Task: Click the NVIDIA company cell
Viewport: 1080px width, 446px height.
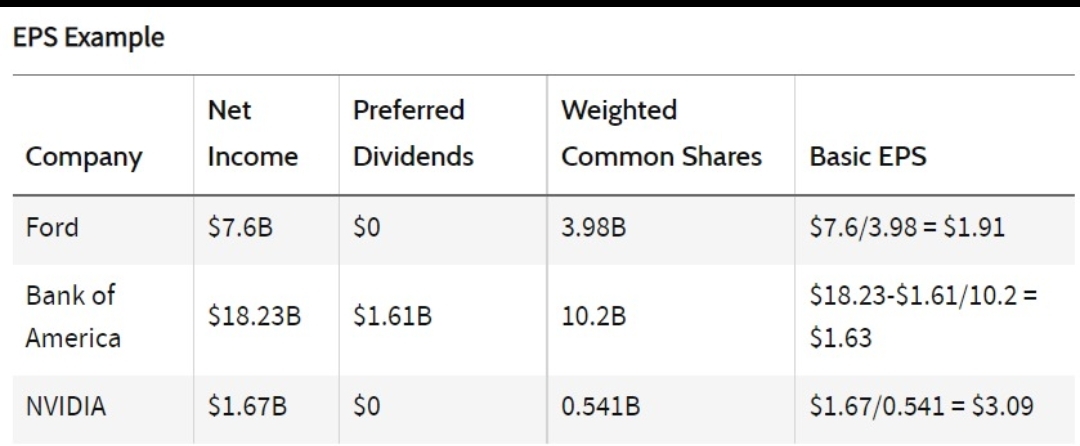Action: pos(66,407)
